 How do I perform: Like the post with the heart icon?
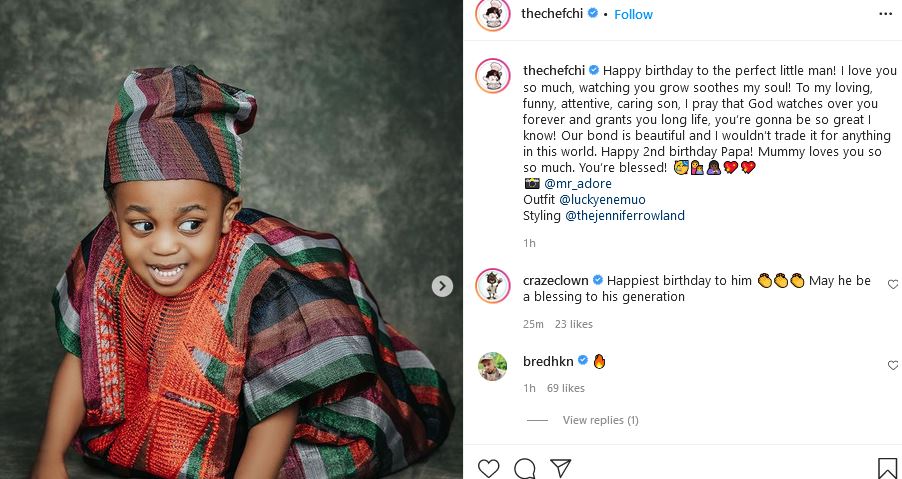pyautogui.click(x=488, y=468)
